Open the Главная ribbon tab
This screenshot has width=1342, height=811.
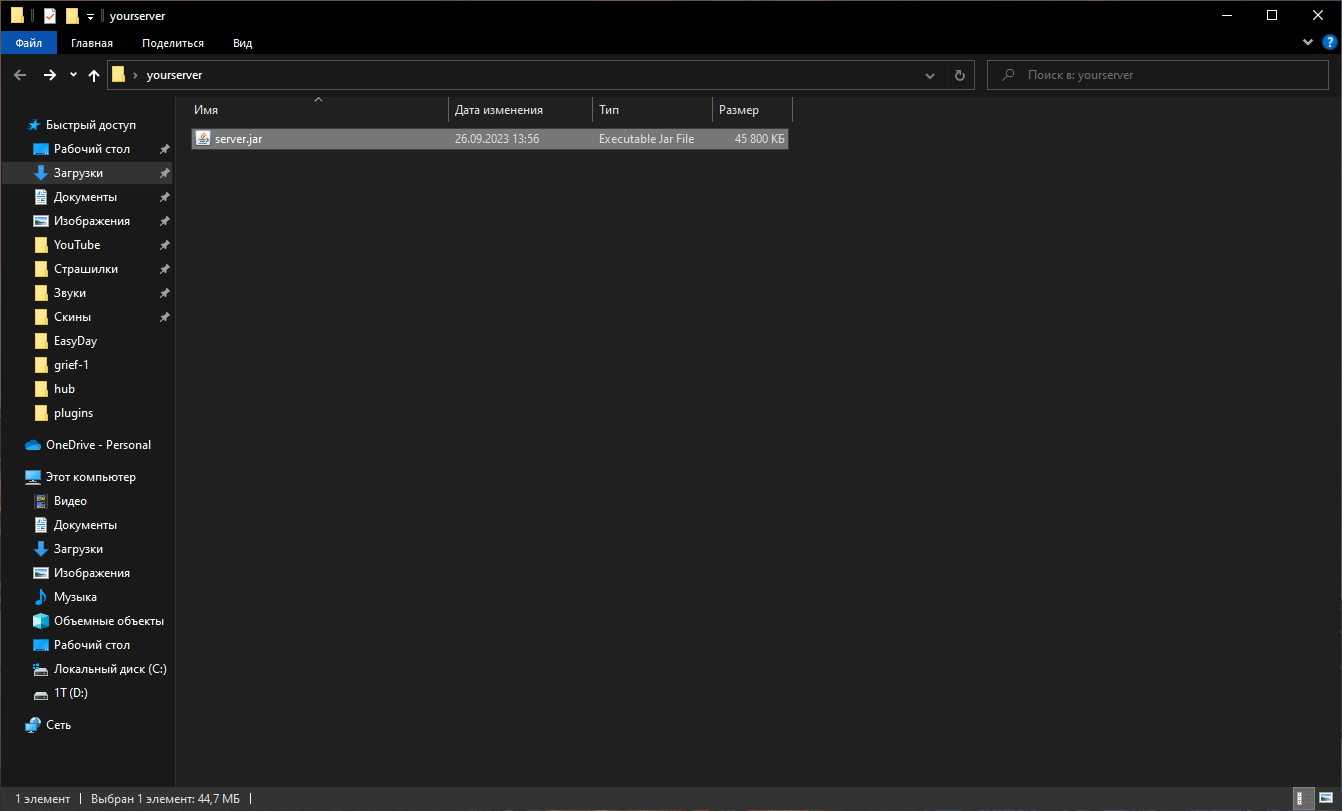pyautogui.click(x=92, y=43)
